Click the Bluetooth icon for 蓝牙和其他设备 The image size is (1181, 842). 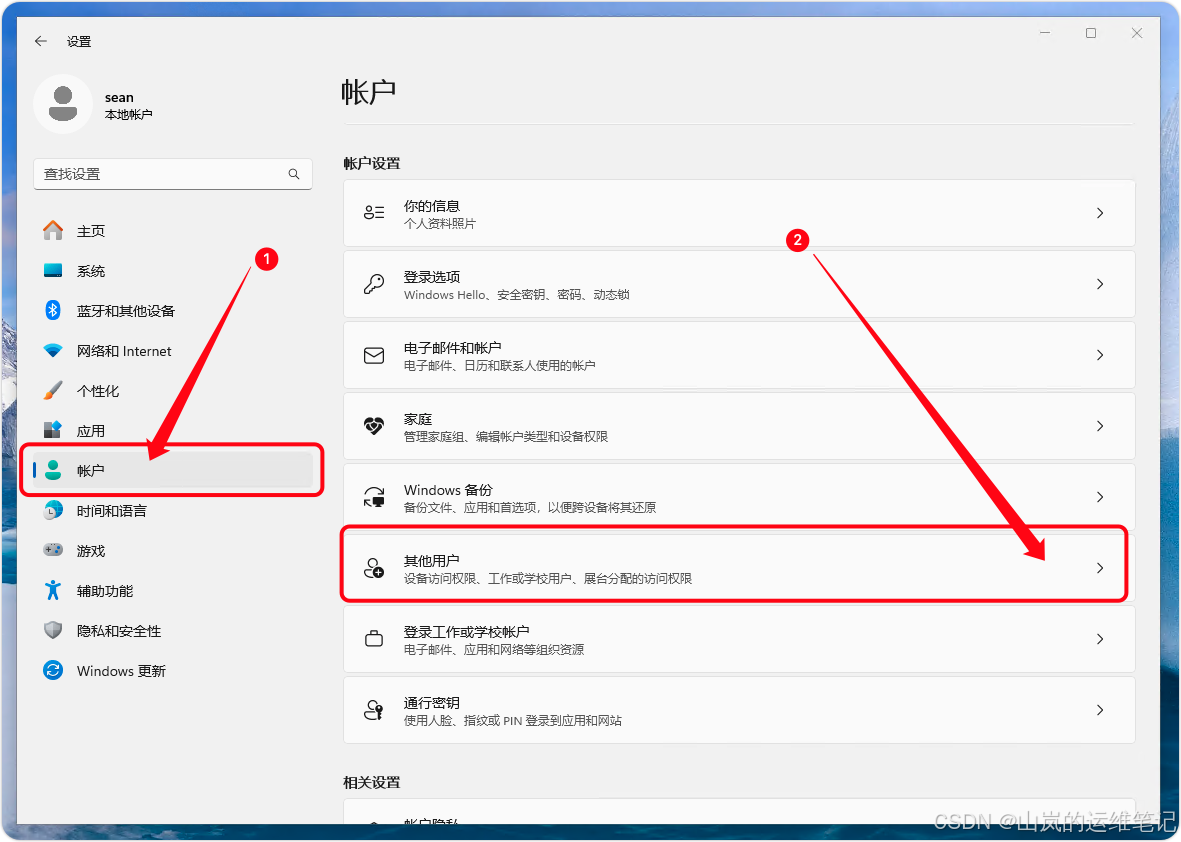pos(53,310)
